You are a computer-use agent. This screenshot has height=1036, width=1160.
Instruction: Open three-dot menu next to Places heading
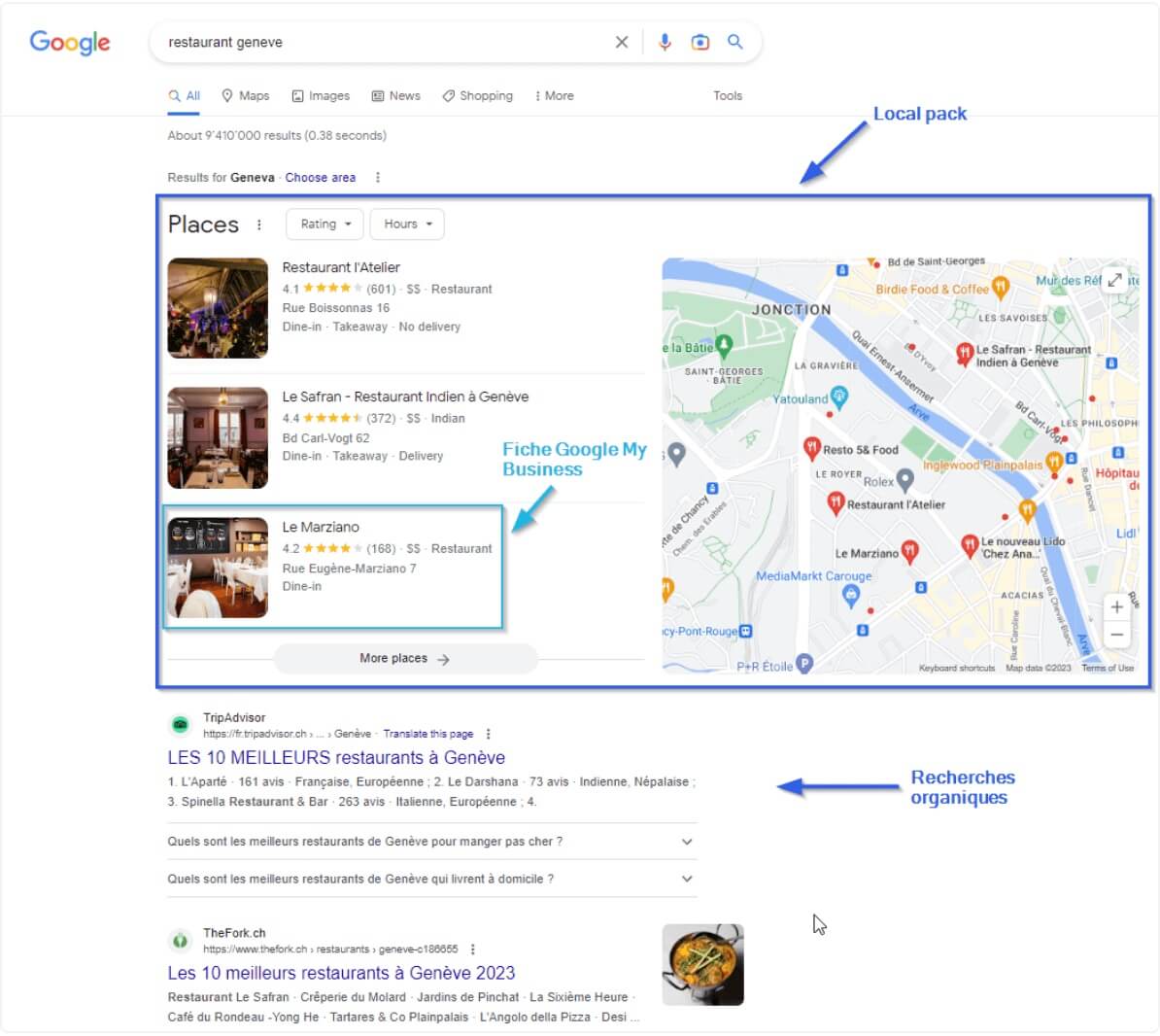[x=259, y=224]
